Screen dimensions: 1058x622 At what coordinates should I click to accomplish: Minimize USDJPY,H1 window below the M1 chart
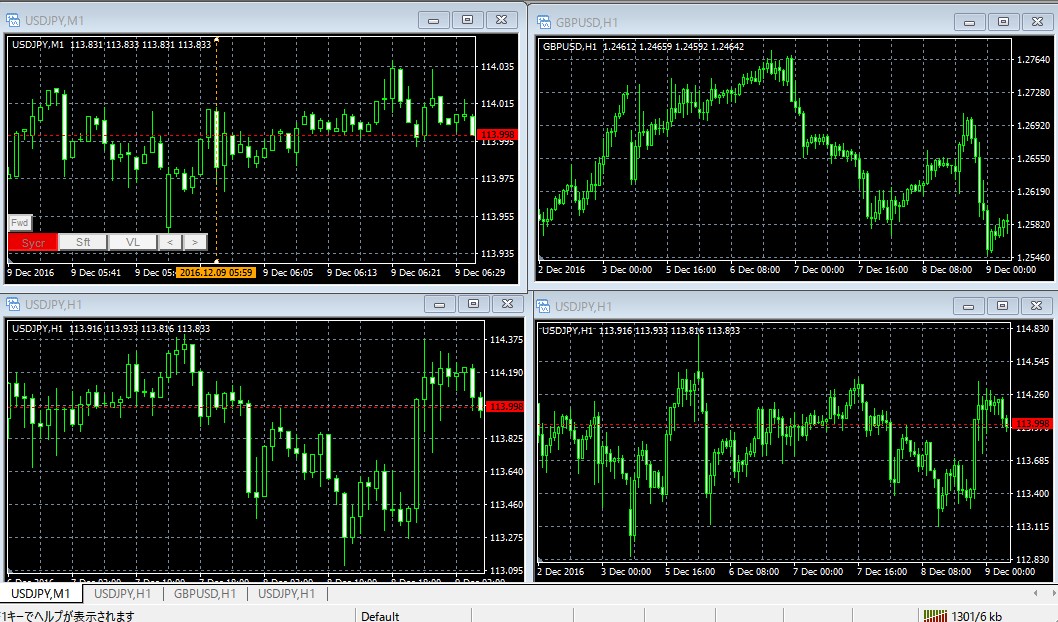pyautogui.click(x=440, y=304)
